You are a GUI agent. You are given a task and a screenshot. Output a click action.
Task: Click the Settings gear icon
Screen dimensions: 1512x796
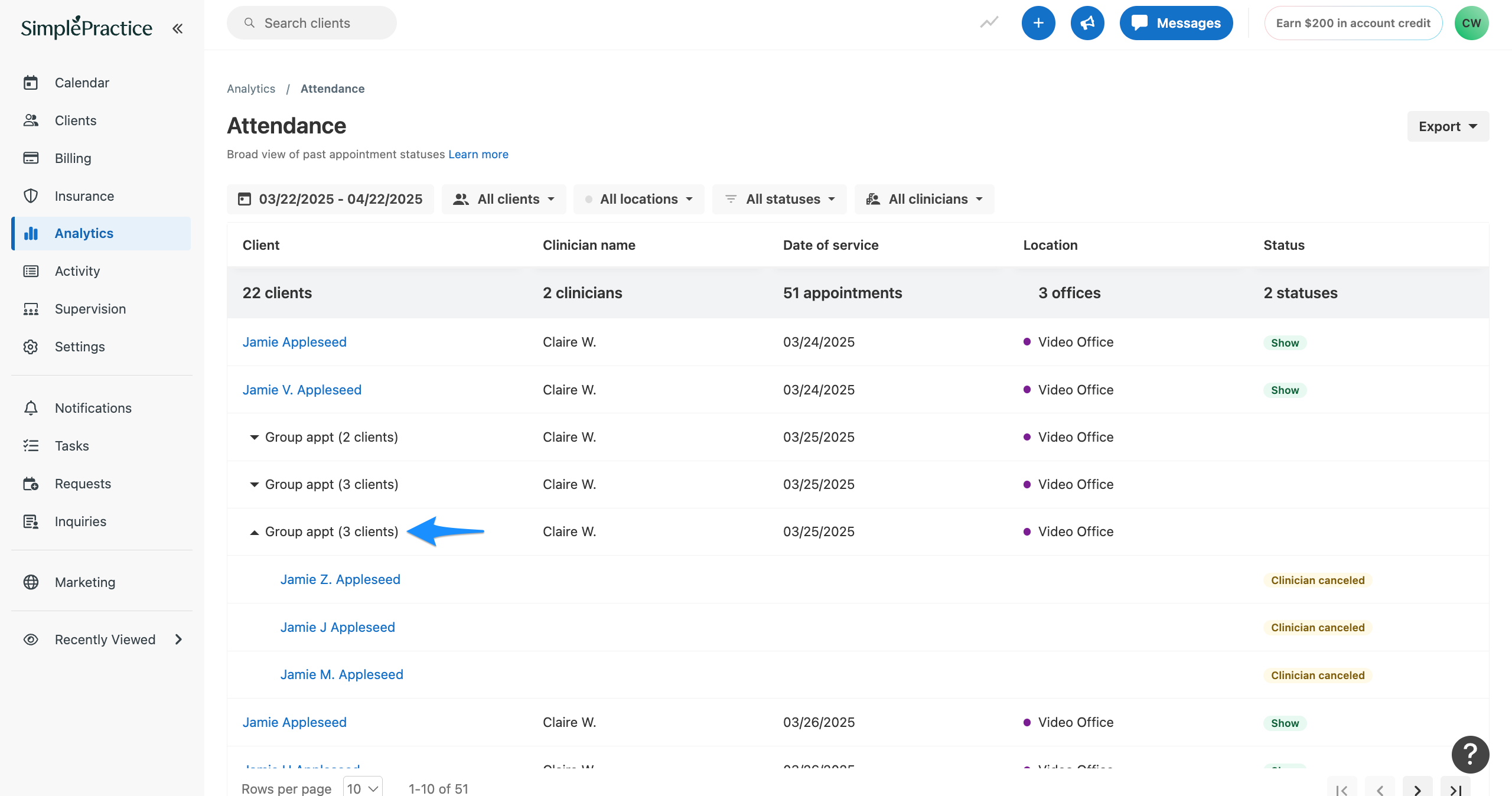(31, 347)
